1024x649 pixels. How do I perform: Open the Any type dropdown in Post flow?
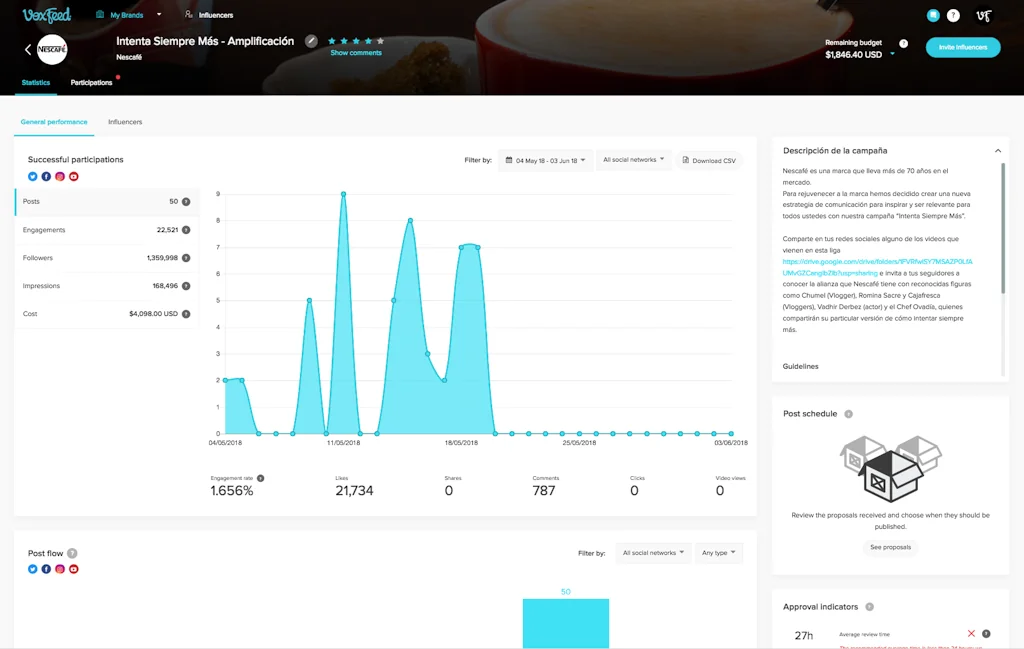718,552
